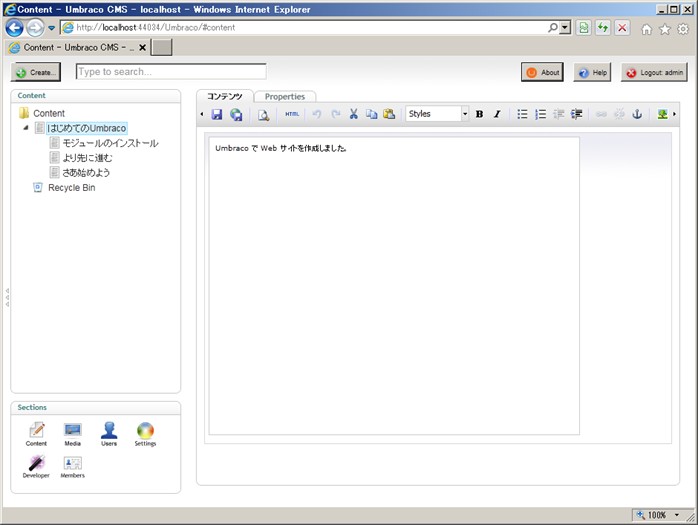Open recent pages dropdown next to Forward
The width and height of the screenshot is (698, 525).
click(x=52, y=28)
